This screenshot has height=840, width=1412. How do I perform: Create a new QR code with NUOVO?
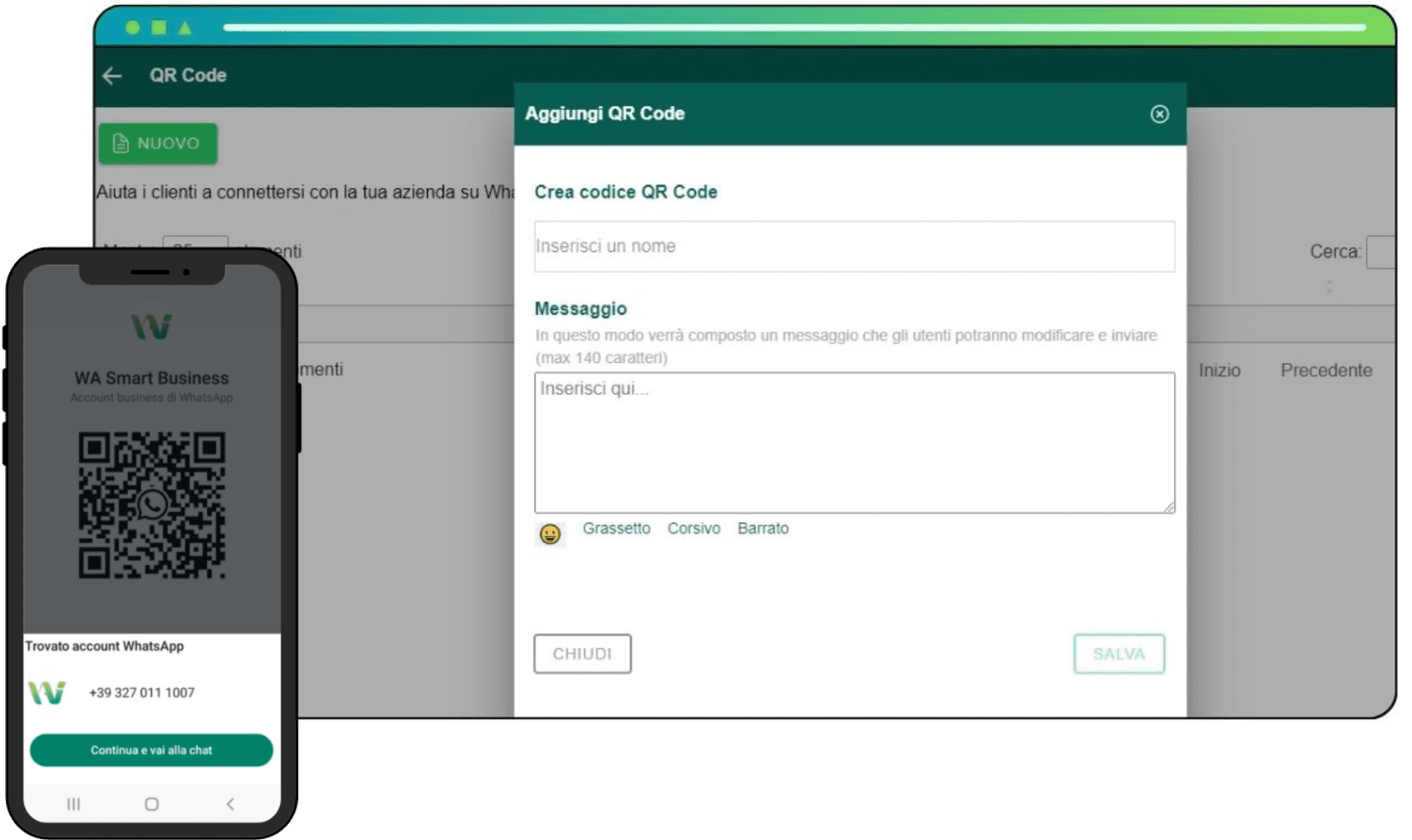click(x=158, y=144)
